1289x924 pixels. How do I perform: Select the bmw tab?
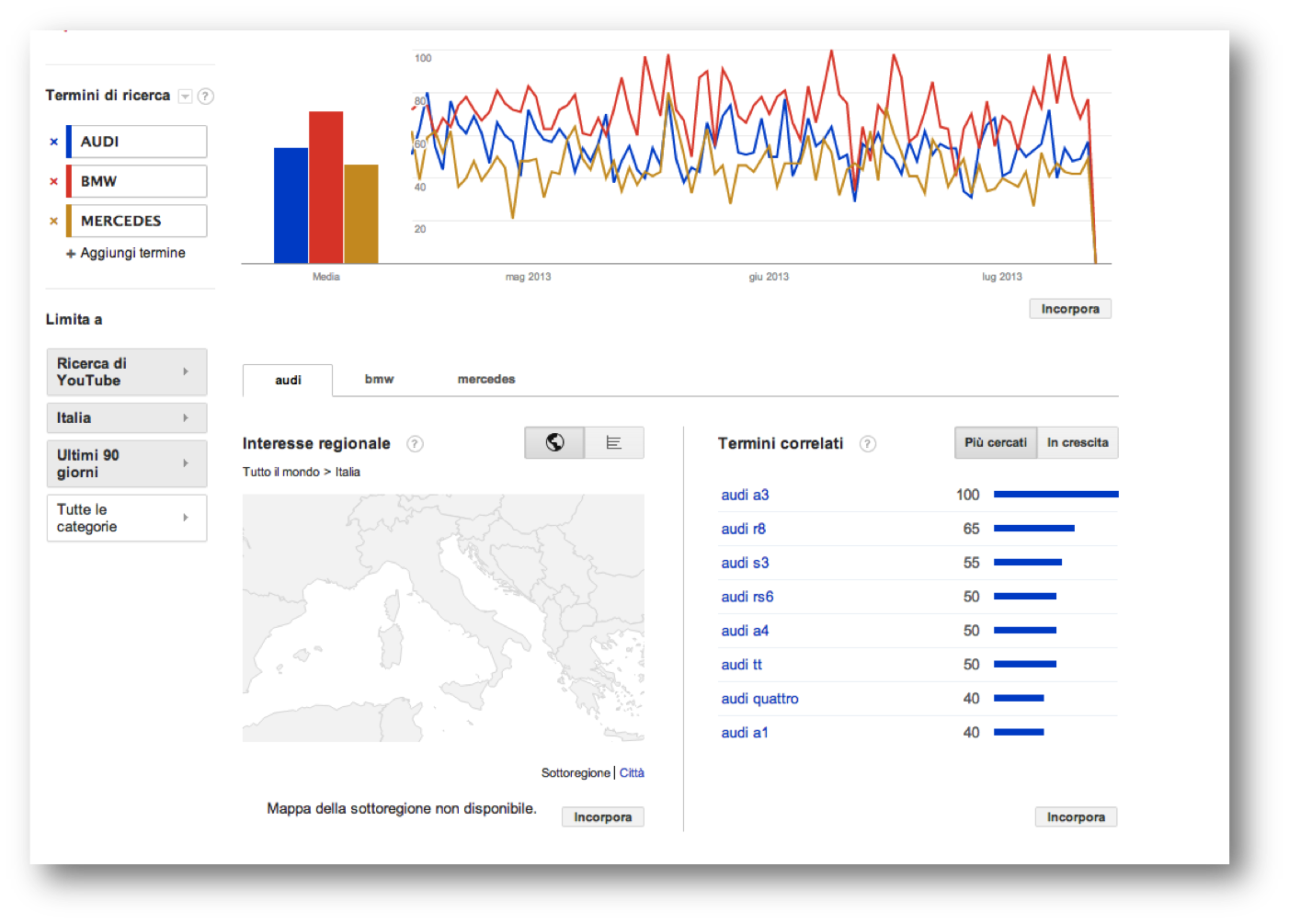click(x=379, y=379)
